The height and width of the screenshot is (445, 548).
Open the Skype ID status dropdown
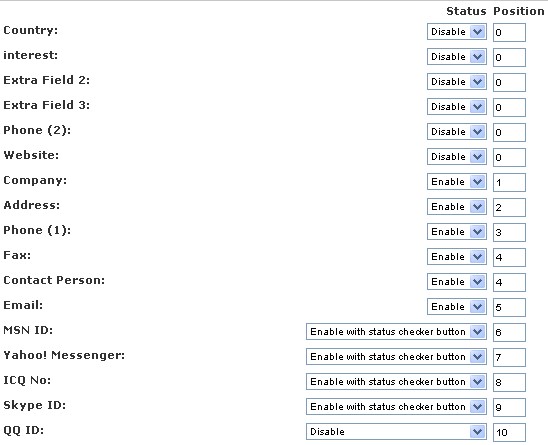(x=396, y=407)
